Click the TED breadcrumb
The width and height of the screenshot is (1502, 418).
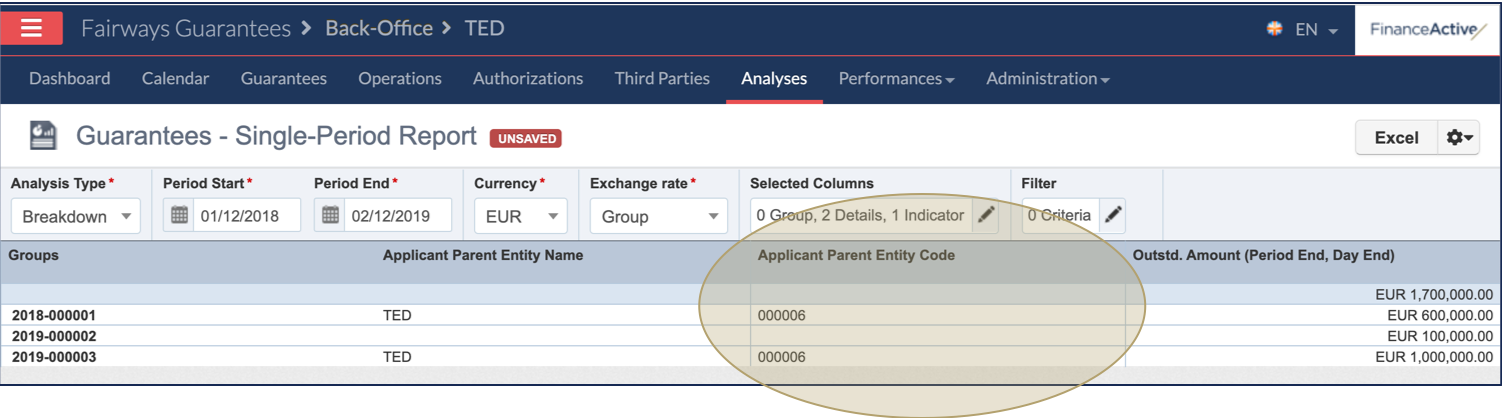484,28
